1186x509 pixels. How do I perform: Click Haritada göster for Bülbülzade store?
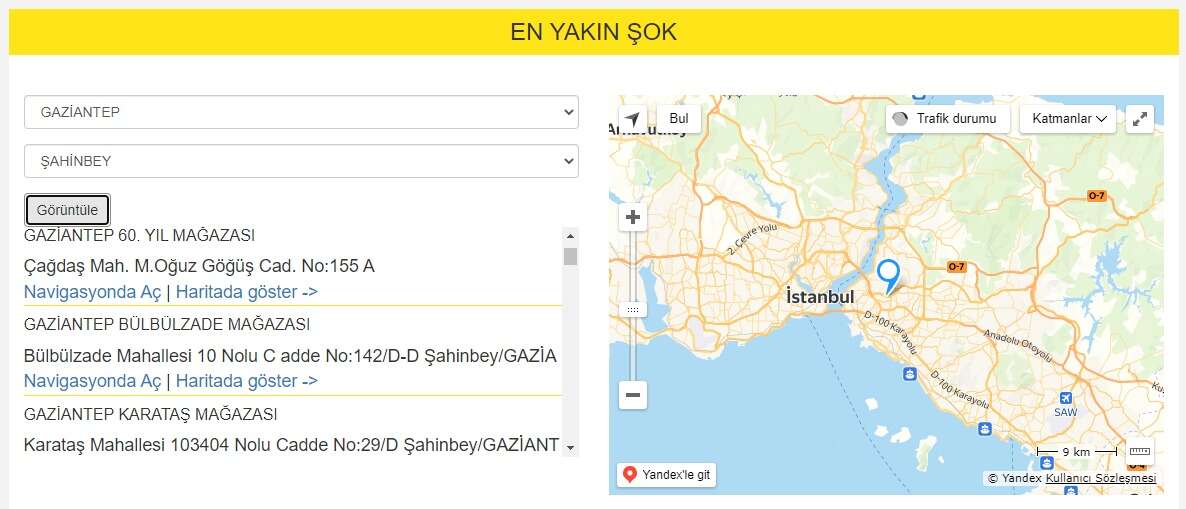pyautogui.click(x=247, y=381)
